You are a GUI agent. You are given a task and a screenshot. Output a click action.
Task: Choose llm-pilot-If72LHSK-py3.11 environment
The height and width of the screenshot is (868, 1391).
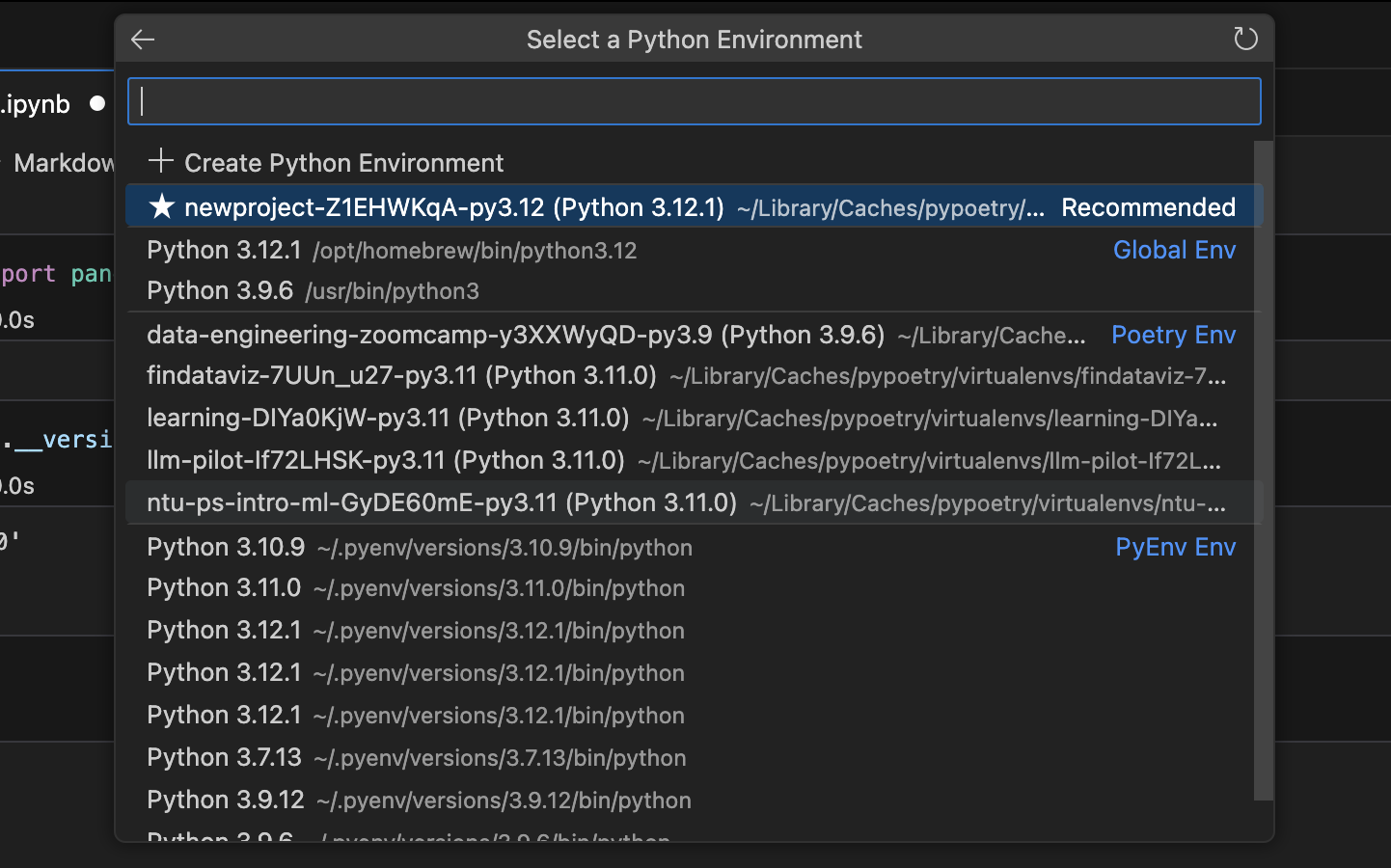pyautogui.click(x=695, y=460)
